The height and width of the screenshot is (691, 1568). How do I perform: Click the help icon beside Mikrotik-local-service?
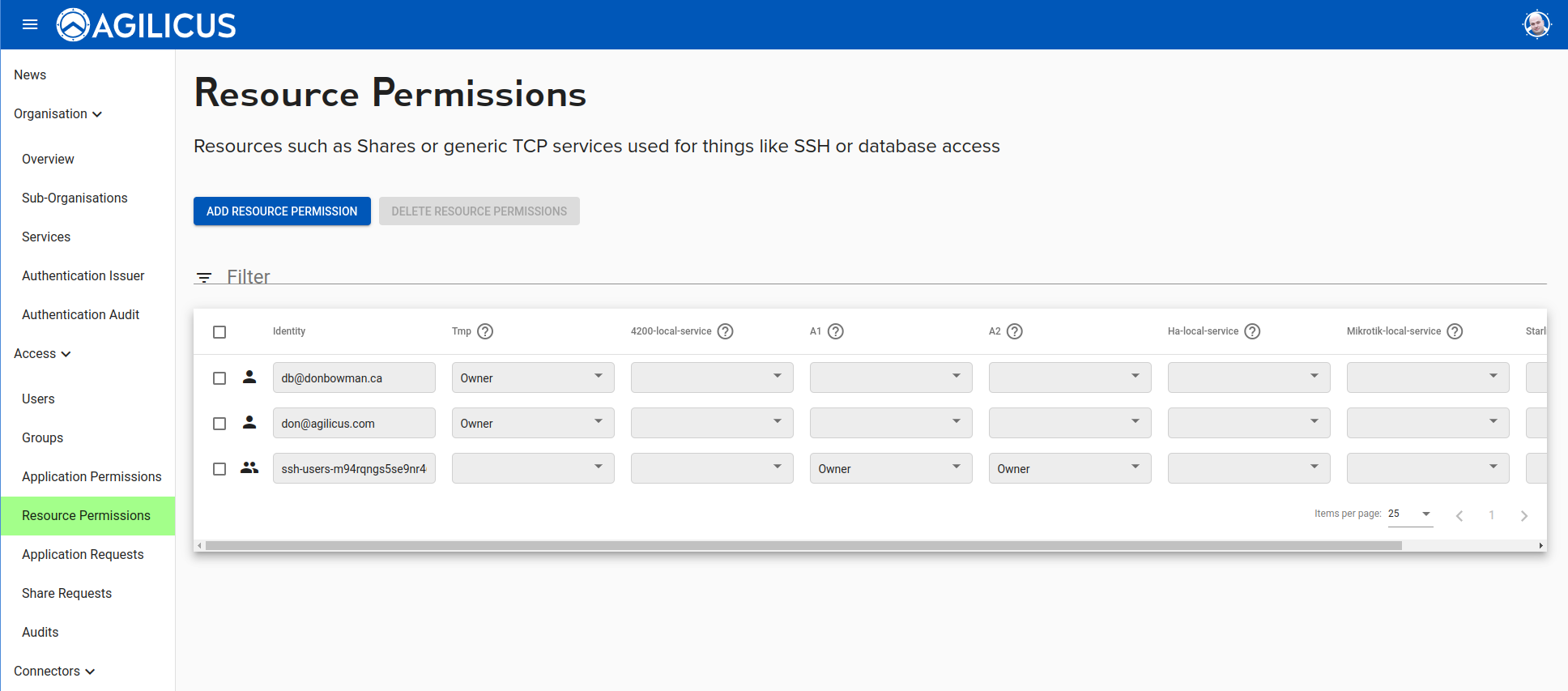(1455, 331)
